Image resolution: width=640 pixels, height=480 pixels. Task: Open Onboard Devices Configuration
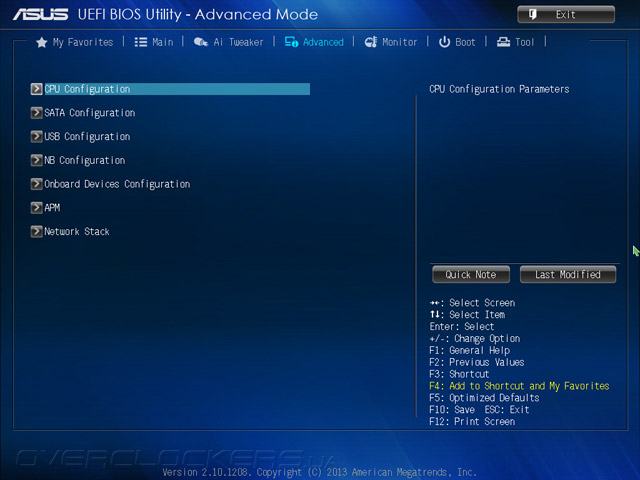117,184
